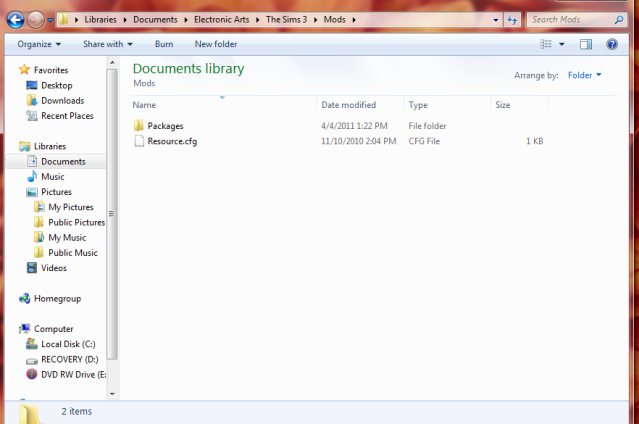The width and height of the screenshot is (639, 424).
Task: Go to The Sims 3 breadcrumb segment
Action: click(x=286, y=20)
